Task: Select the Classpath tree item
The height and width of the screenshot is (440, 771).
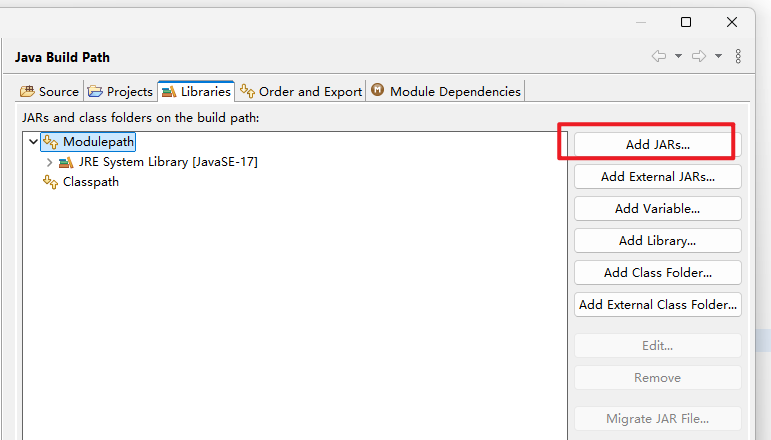Action: [90, 182]
